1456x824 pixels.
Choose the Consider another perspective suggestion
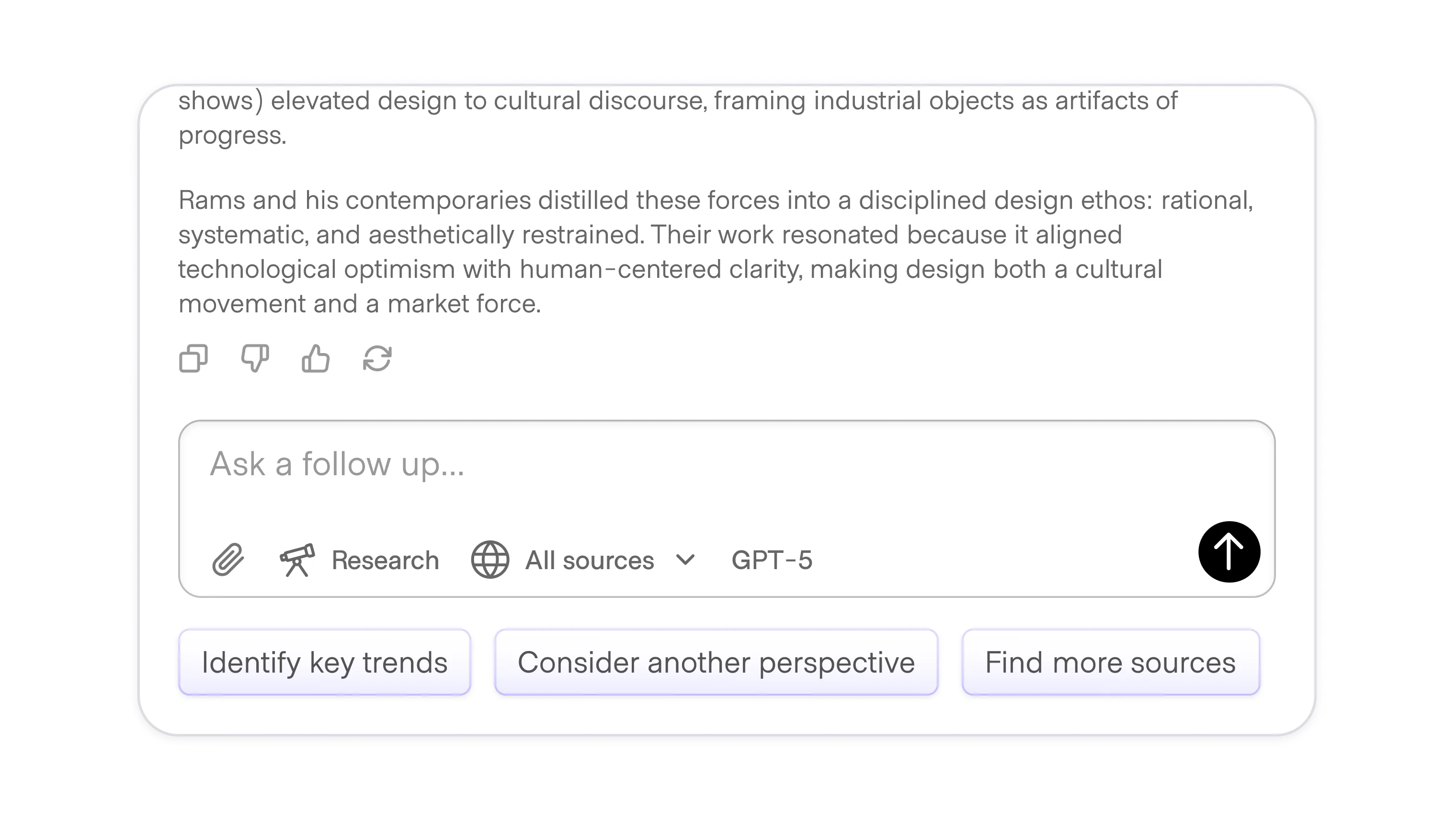click(716, 662)
